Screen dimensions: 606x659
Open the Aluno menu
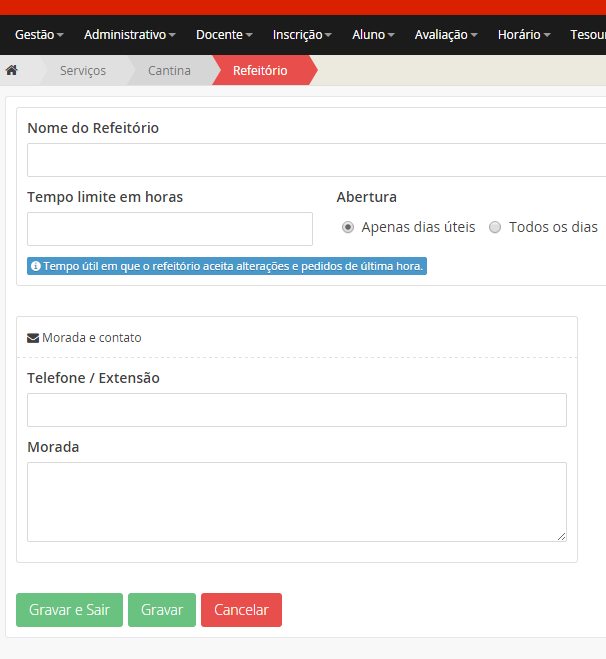[373, 34]
